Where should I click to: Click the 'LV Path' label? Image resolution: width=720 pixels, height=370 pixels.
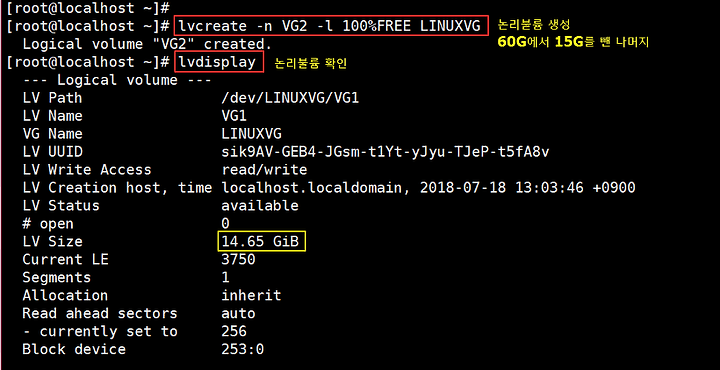52,98
